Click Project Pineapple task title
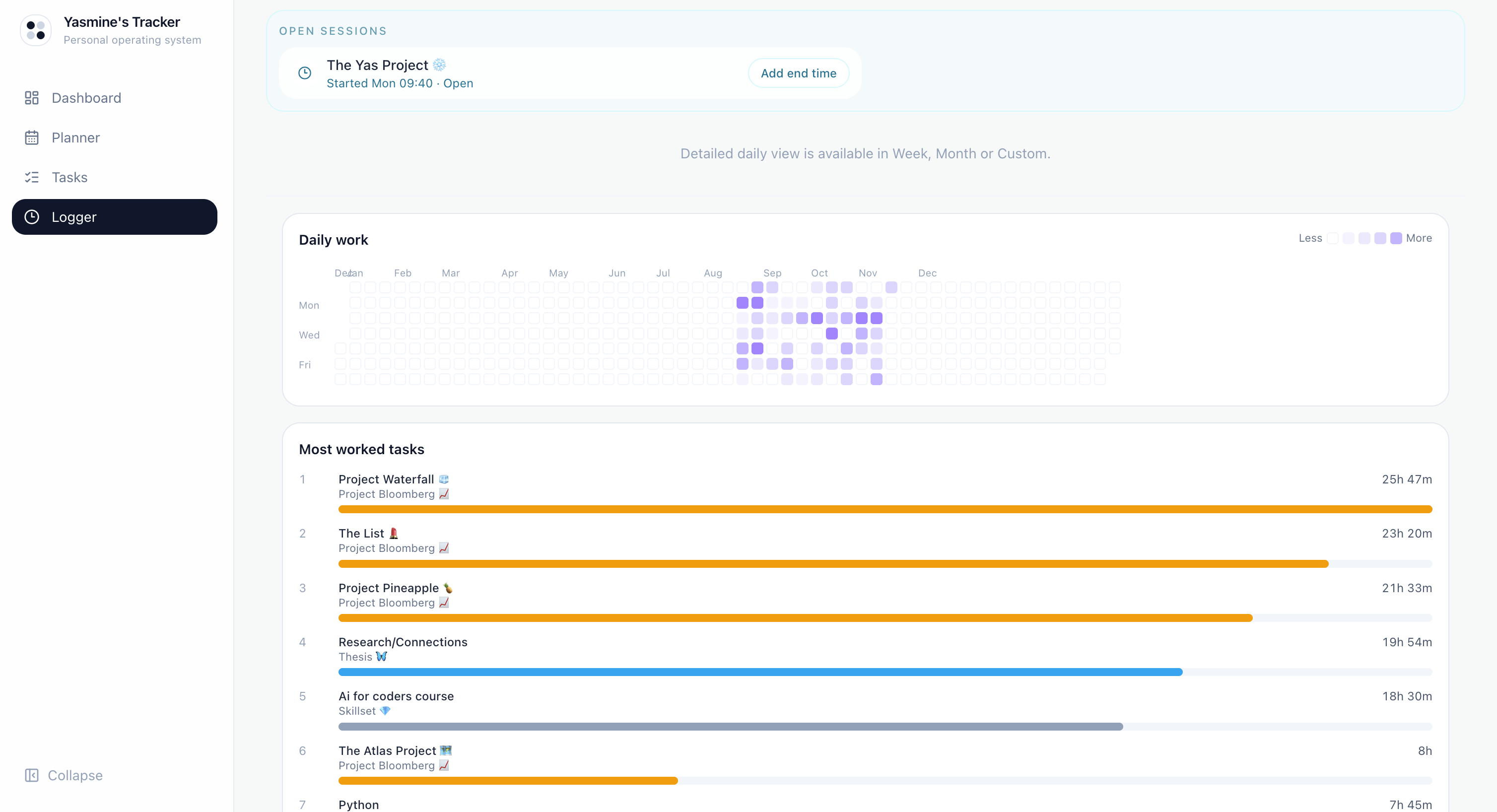 389,588
